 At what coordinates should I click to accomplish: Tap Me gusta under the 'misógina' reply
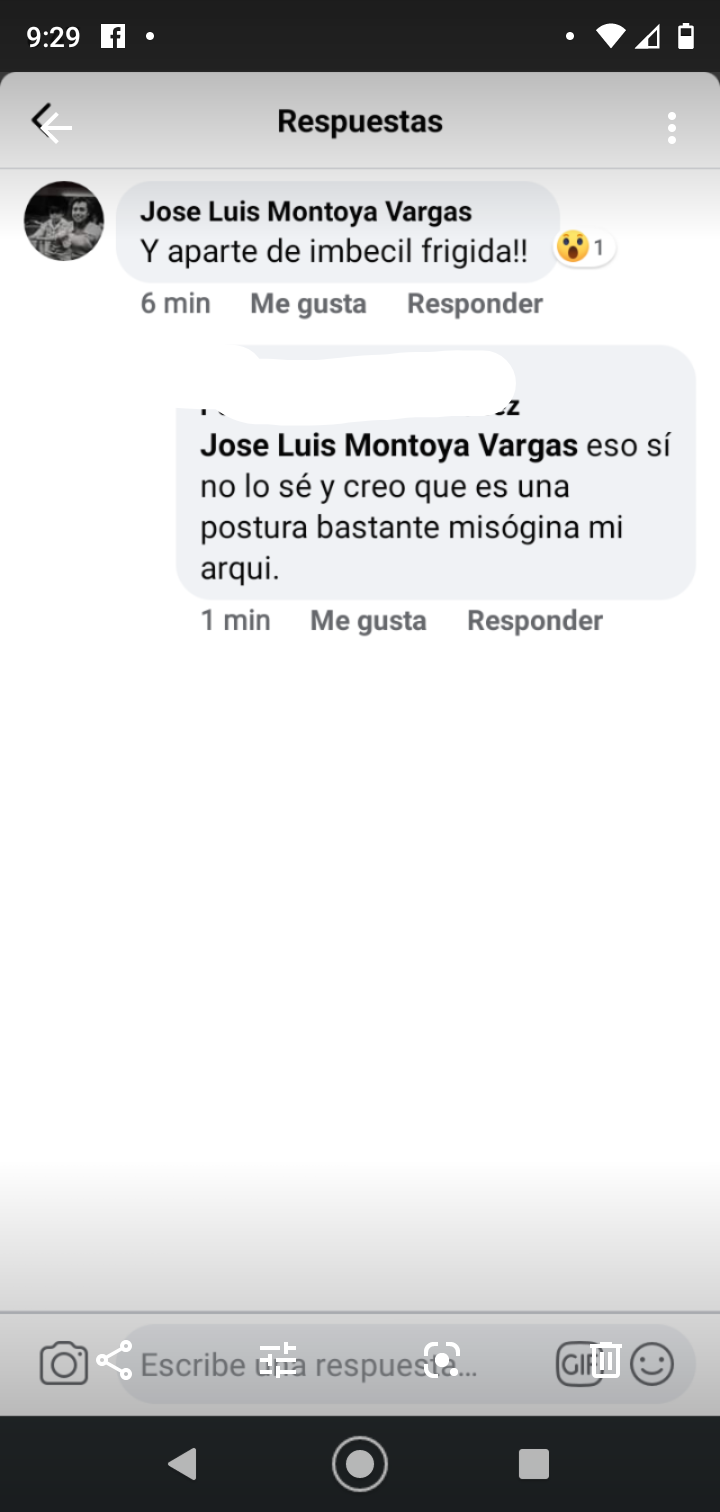click(x=368, y=620)
